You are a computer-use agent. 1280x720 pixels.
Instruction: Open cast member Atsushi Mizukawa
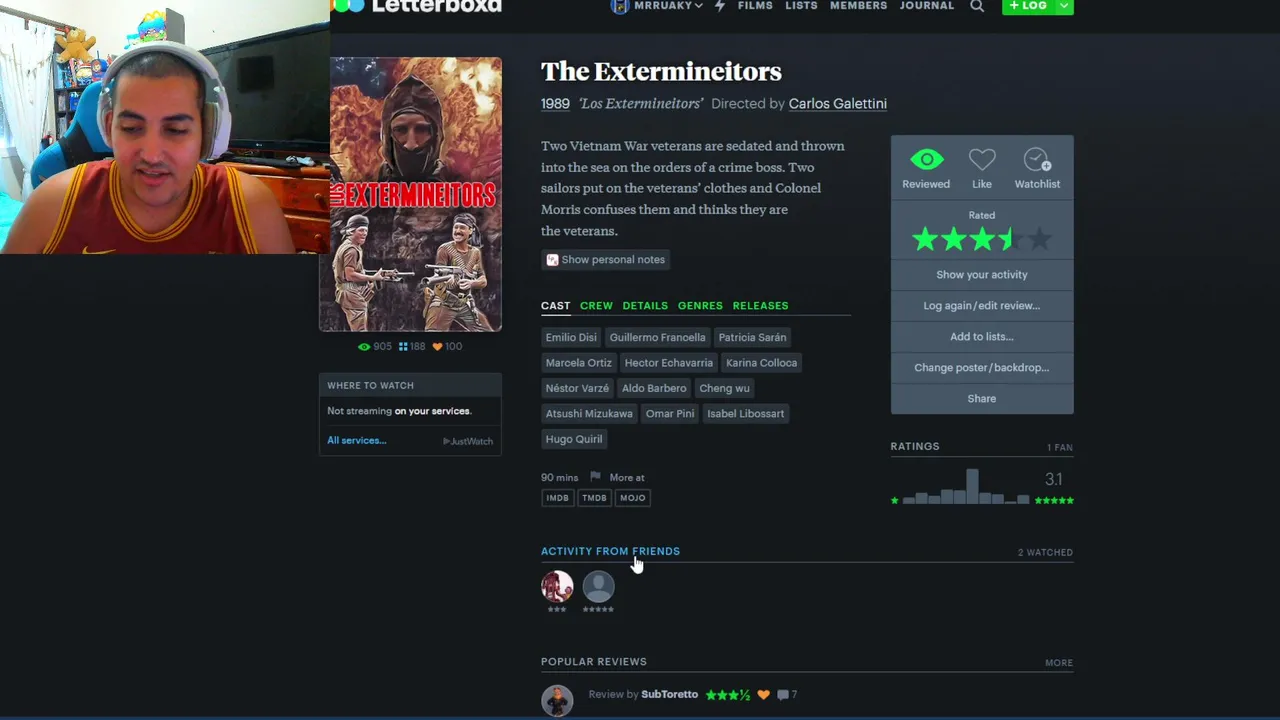pyautogui.click(x=589, y=414)
